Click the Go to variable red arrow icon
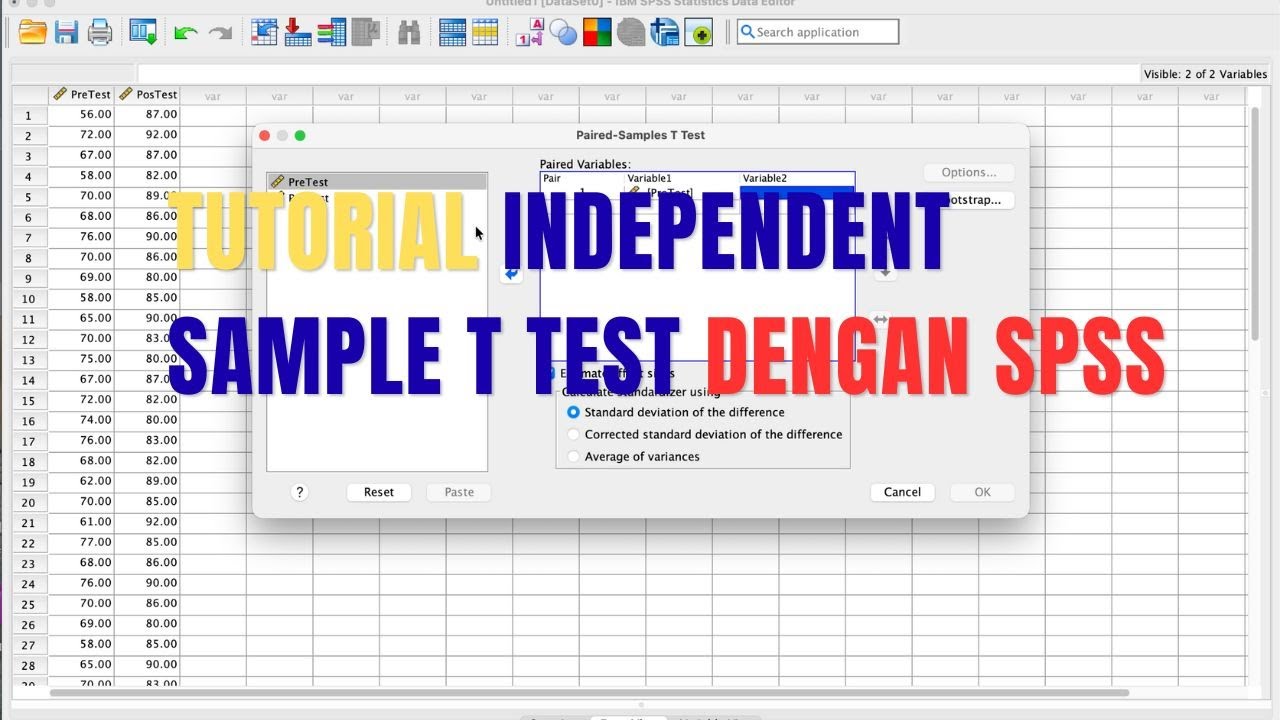The width and height of the screenshot is (1280, 720). pos(298,33)
